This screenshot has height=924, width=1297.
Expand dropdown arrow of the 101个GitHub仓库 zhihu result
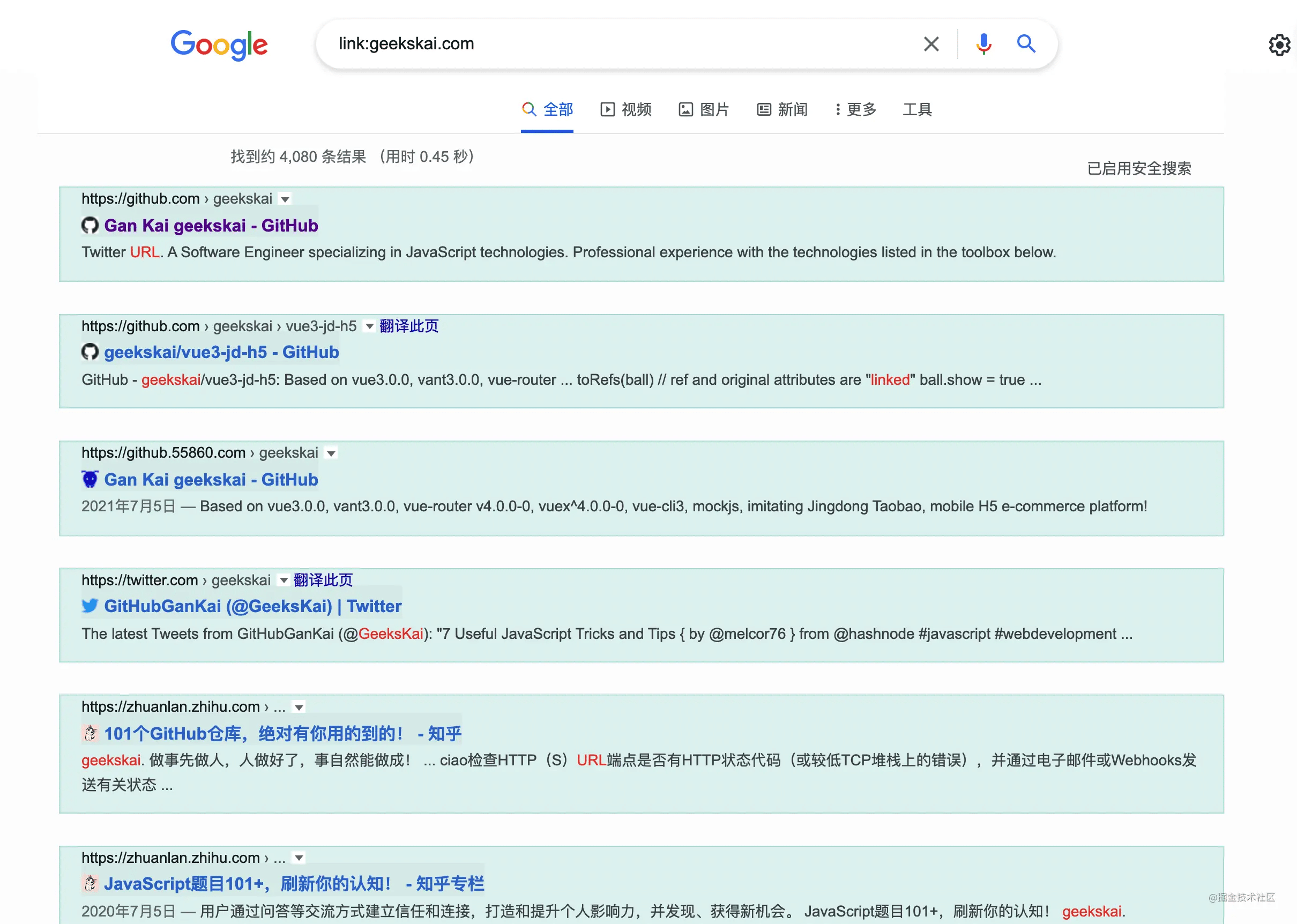[x=299, y=707]
